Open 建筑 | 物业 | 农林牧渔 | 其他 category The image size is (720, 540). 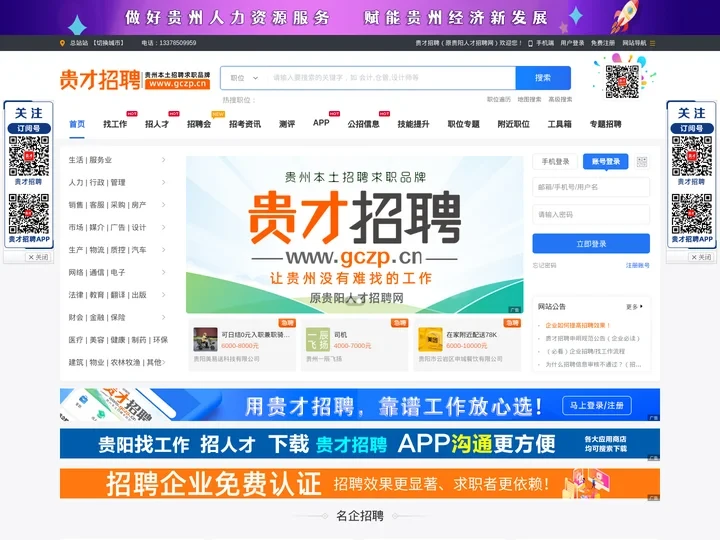[x=117, y=362]
